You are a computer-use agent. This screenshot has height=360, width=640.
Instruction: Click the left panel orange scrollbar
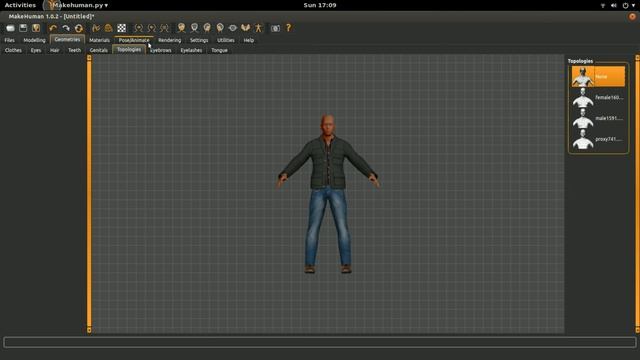click(x=89, y=194)
